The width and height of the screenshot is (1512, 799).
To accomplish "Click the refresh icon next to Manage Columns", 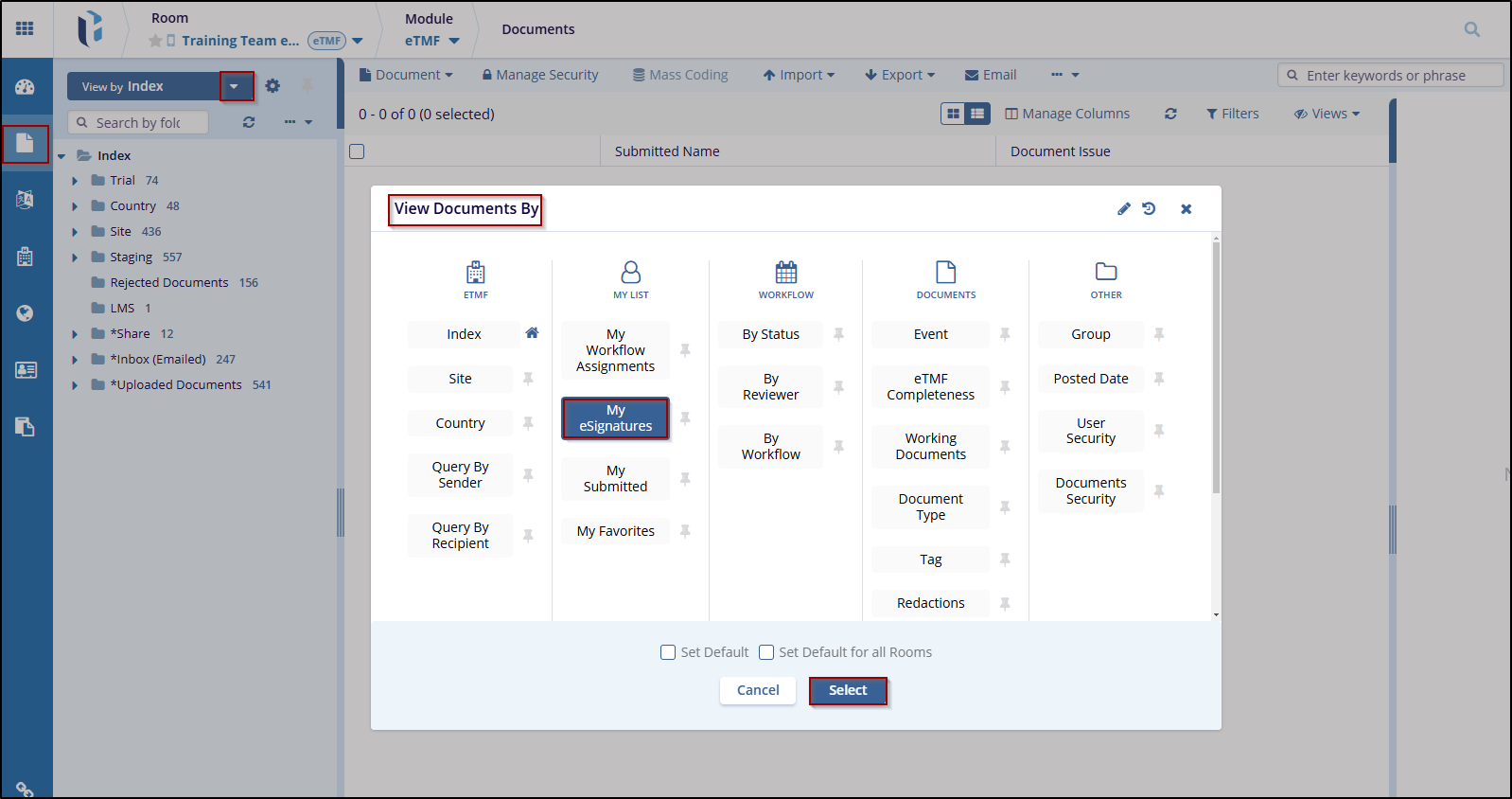I will tap(1170, 114).
